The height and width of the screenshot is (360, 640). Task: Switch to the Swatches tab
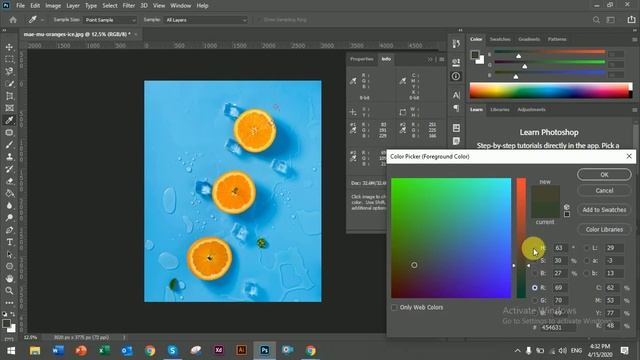[500, 39]
